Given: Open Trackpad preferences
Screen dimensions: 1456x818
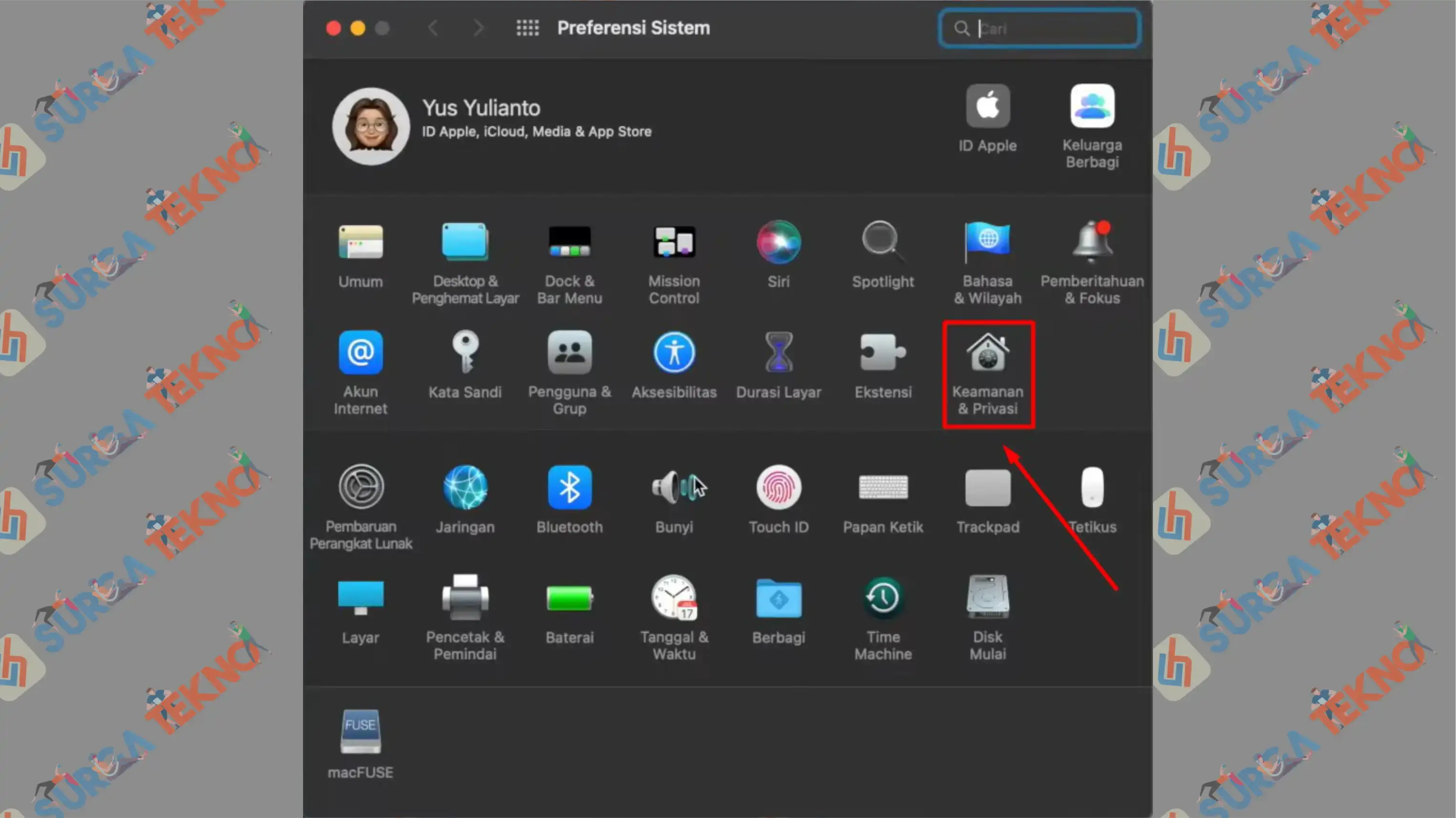Looking at the screenshot, I should pos(987,487).
